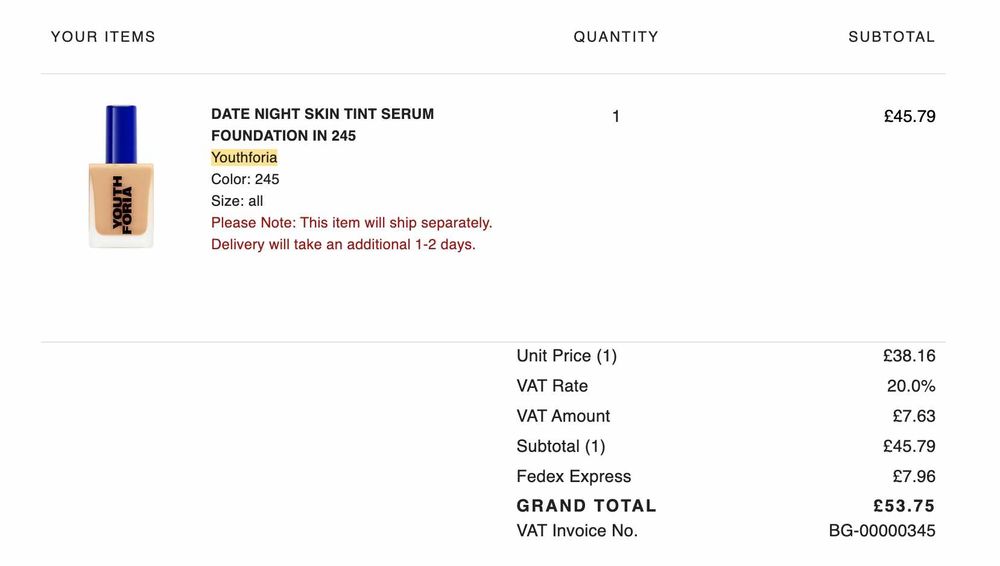Click the item quantity value 1
The image size is (1000, 566).
pos(616,117)
